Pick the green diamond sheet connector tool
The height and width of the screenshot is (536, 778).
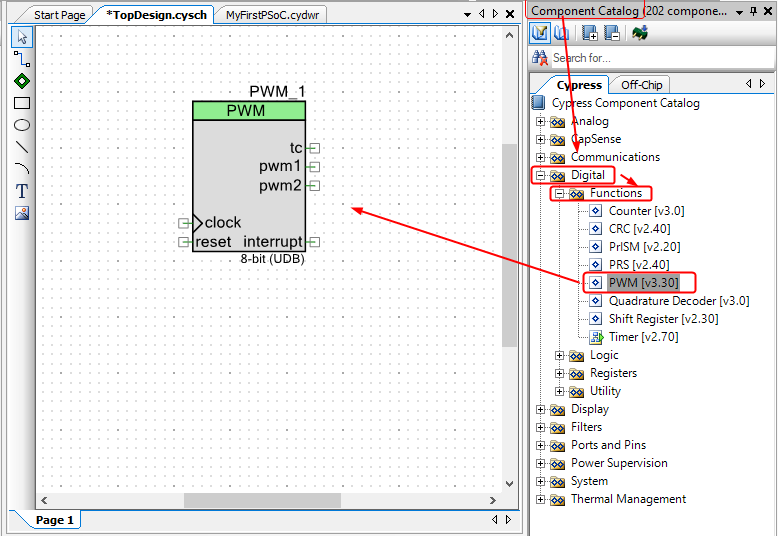click(x=22, y=81)
